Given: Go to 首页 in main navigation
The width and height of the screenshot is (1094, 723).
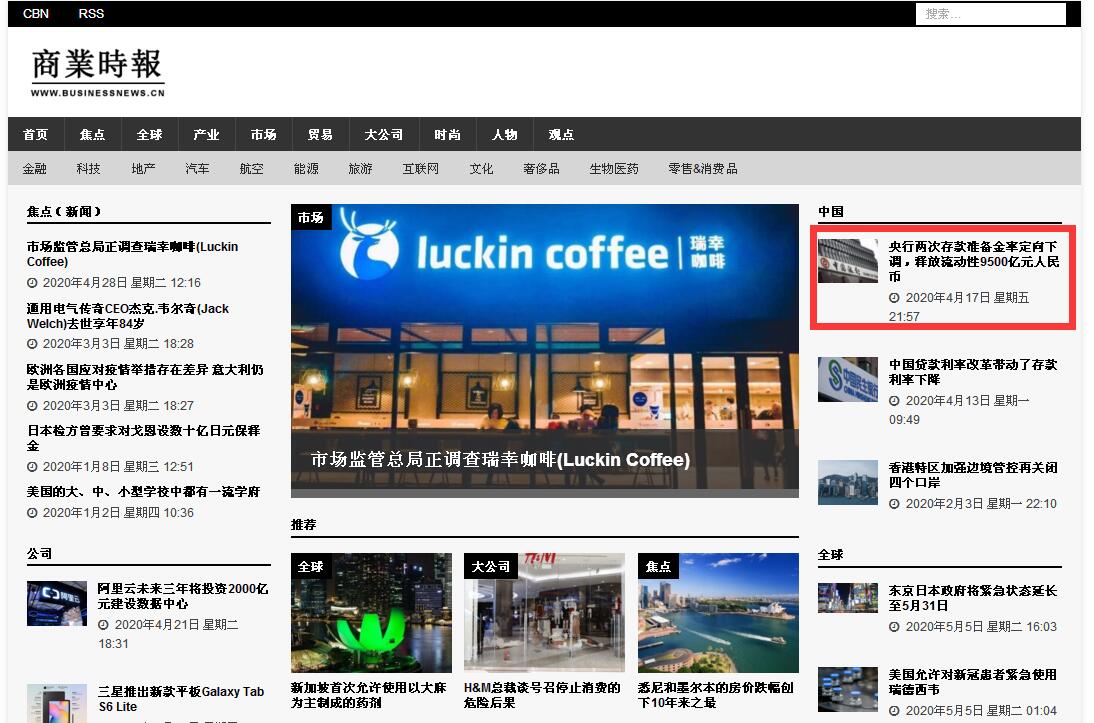Looking at the screenshot, I should coord(36,134).
